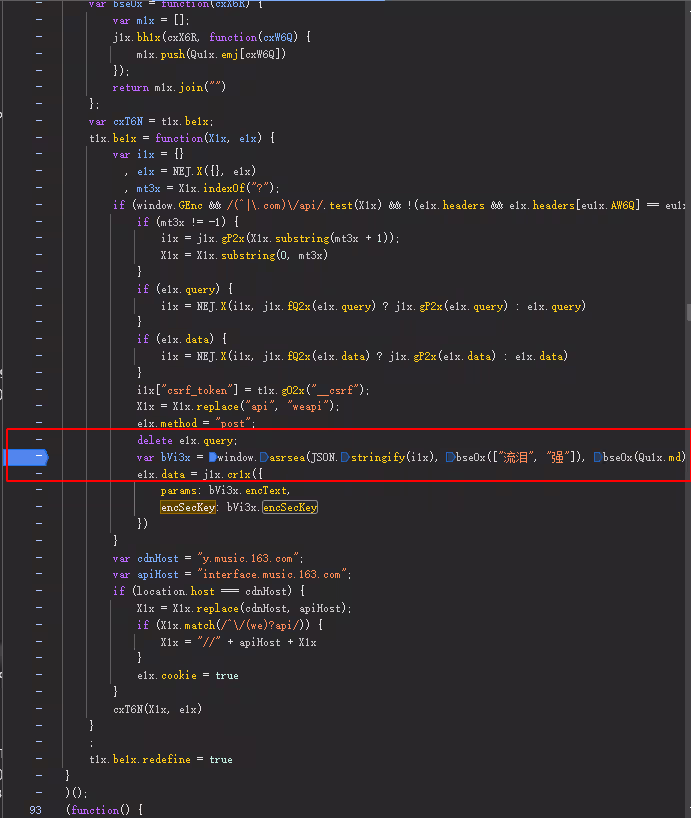Screen dimensions: 691x818
Task: Click the vertical scrollbar thumb on right edge
Action: [x=687, y=312]
